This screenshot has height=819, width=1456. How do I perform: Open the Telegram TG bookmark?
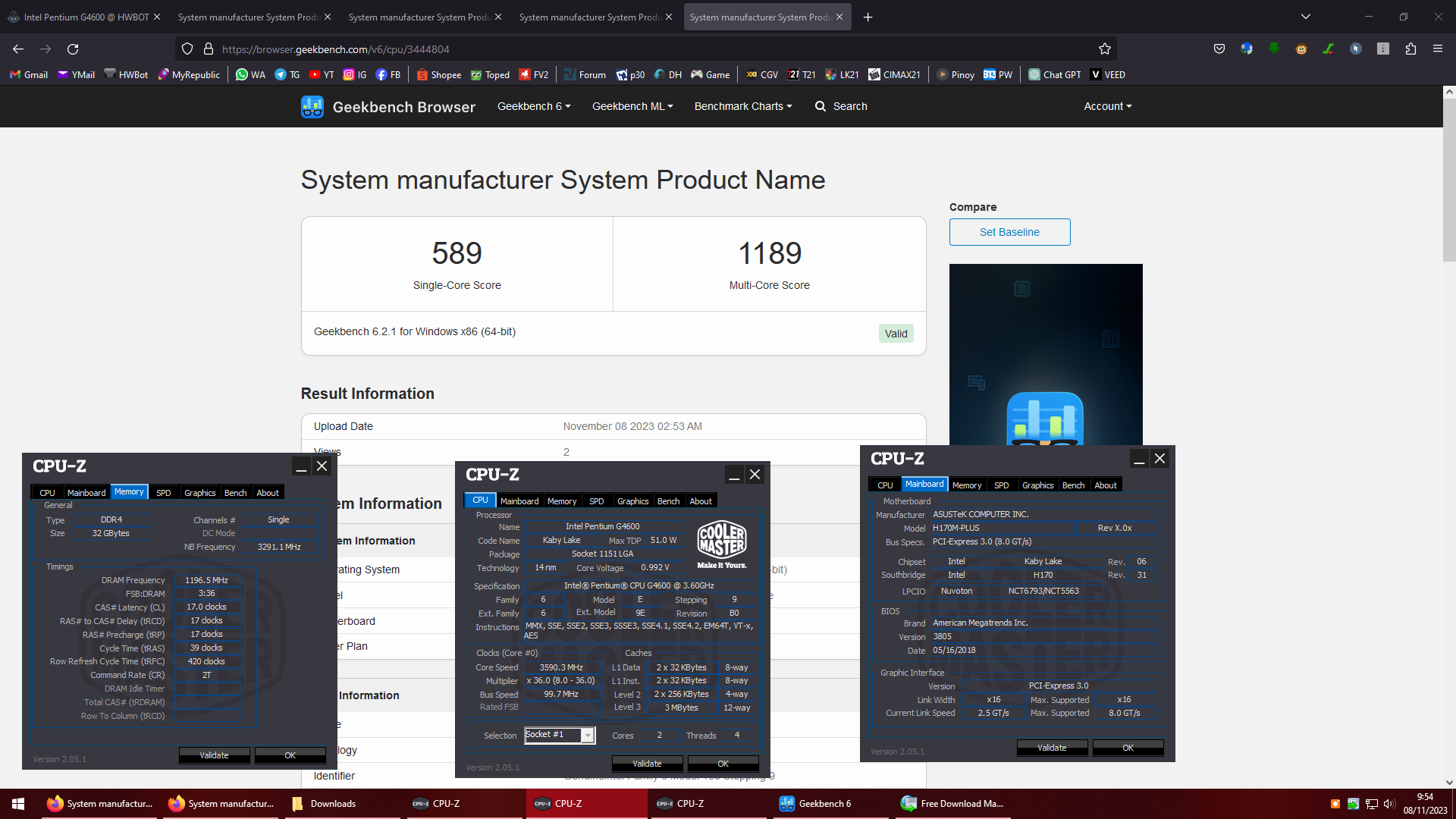tap(287, 74)
